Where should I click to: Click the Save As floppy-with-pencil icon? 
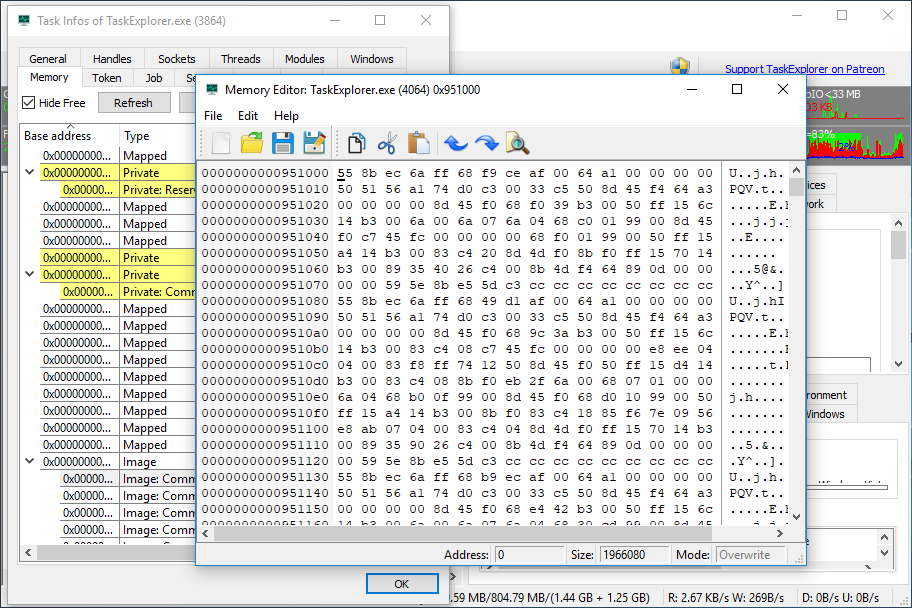314,143
